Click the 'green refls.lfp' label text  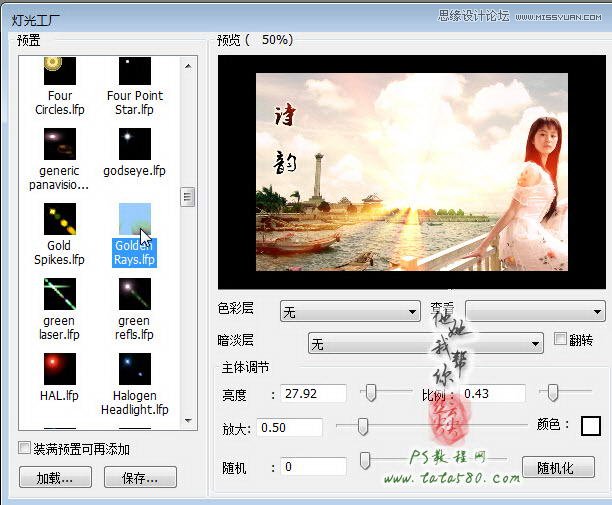134,327
